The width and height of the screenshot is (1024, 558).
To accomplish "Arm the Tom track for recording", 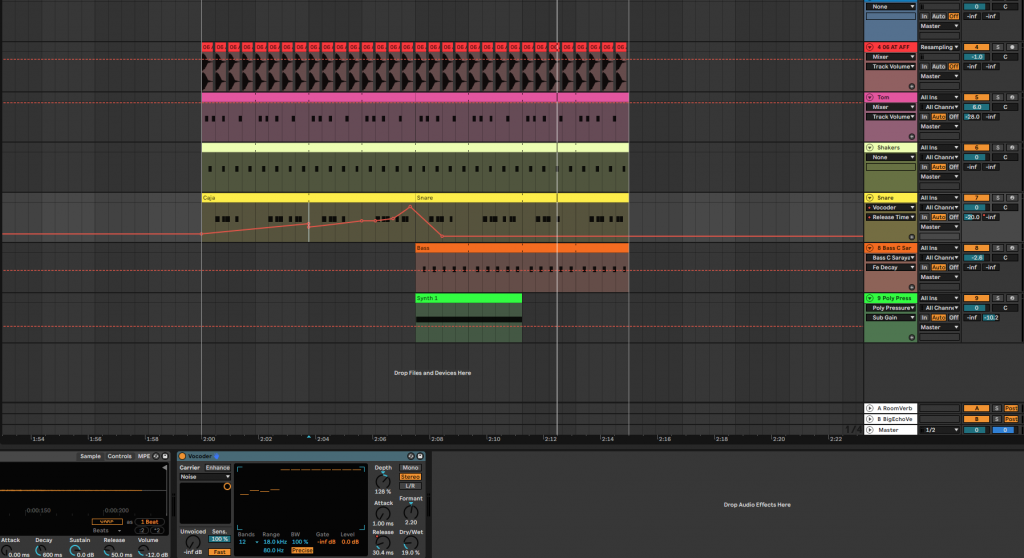I will coord(1012,97).
